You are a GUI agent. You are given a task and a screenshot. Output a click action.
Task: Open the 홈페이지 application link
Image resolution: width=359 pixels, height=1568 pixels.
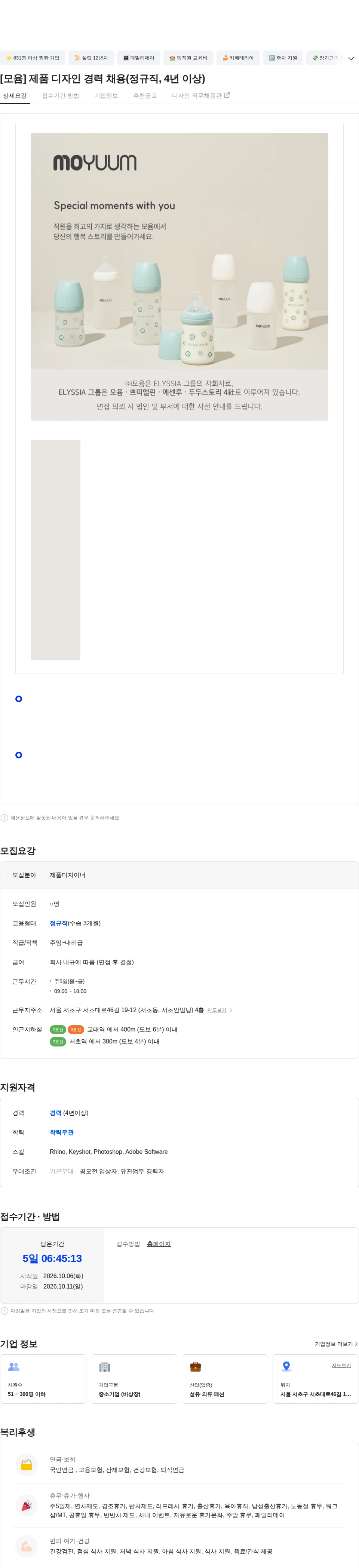[x=159, y=1244]
